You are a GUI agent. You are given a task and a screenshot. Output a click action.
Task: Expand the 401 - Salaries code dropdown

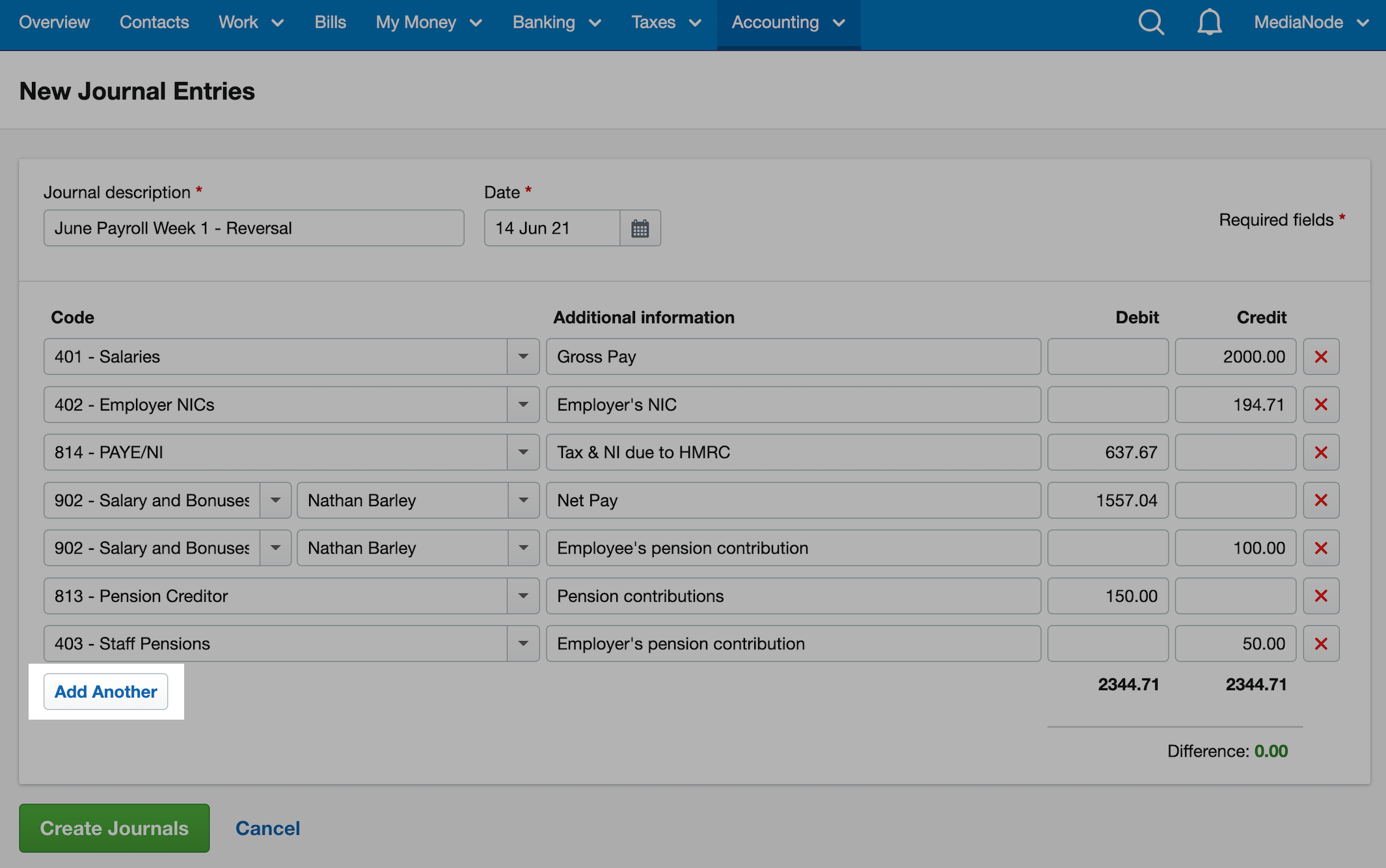[523, 357]
